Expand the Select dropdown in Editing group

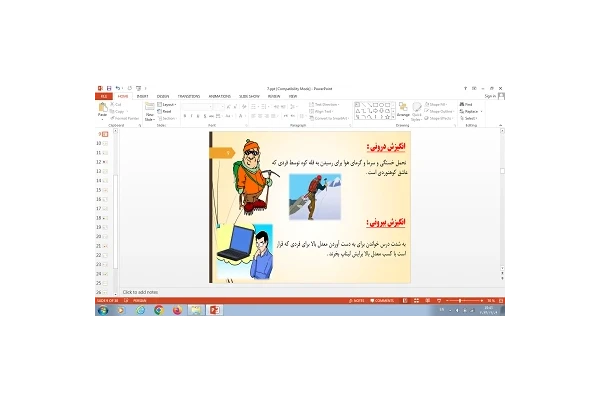469,118
